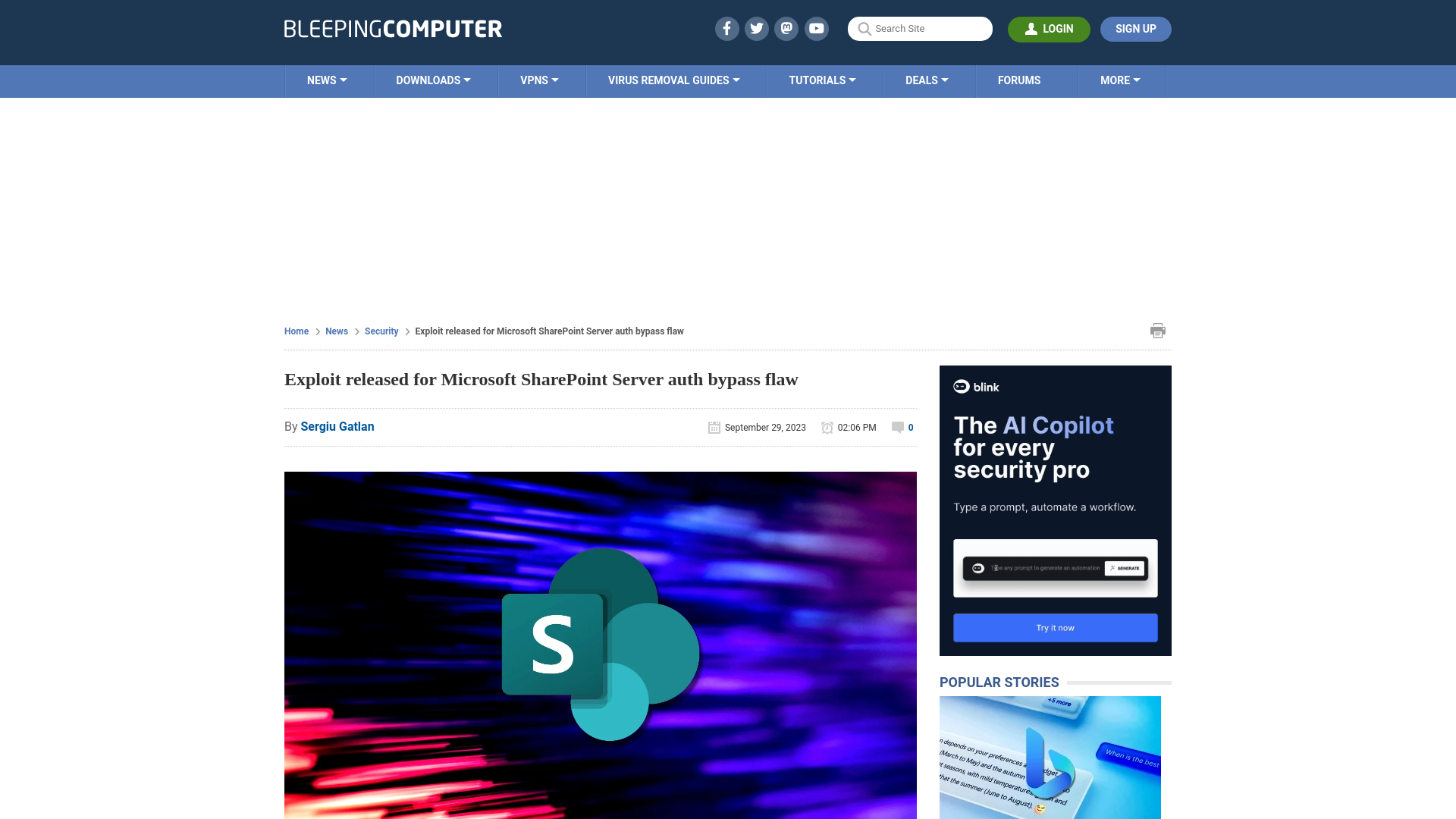This screenshot has height=819, width=1456.
Task: Select the TUTORIALS navigation tab
Action: point(822,80)
